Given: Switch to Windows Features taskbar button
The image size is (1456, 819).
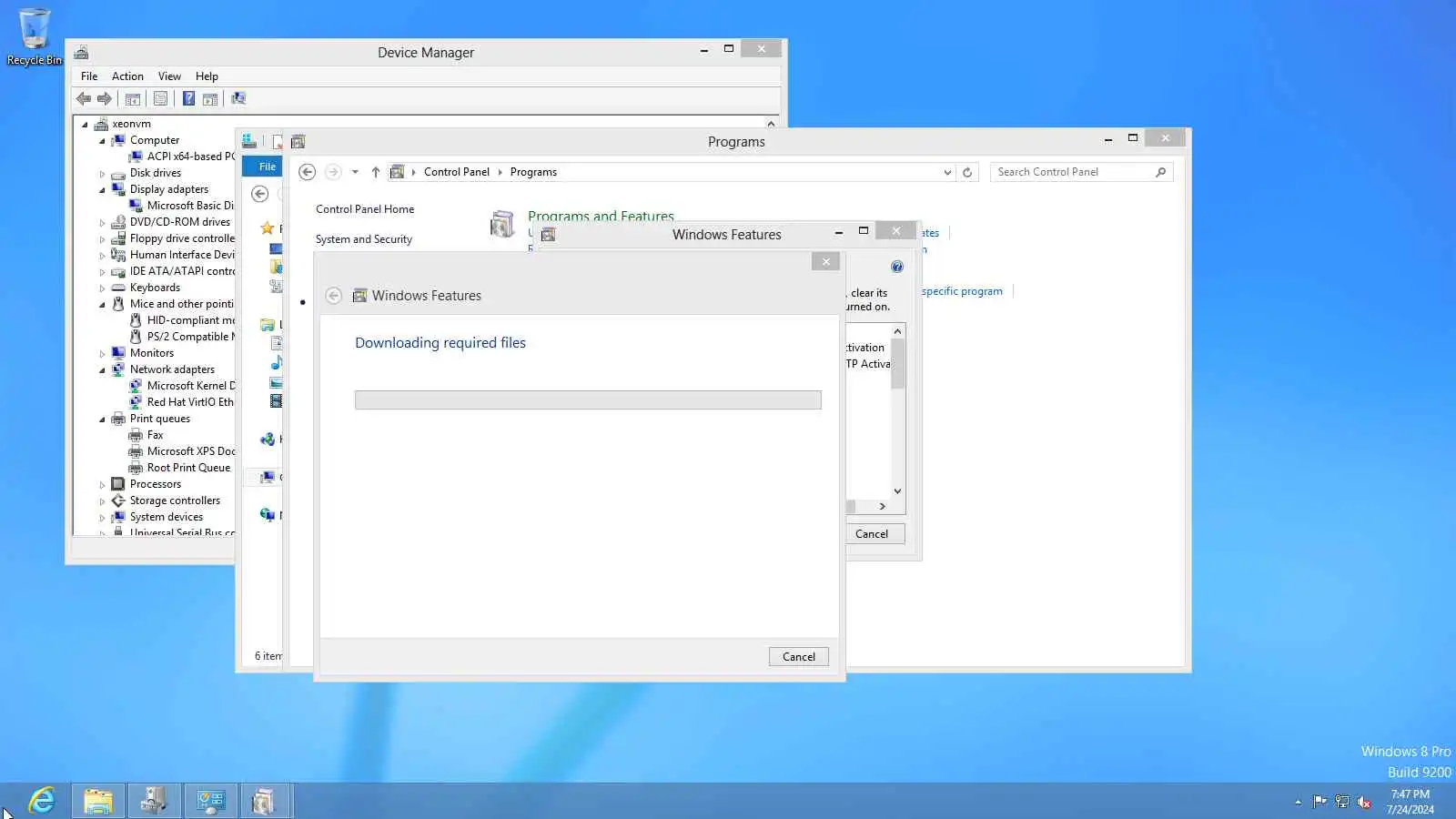Looking at the screenshot, I should tap(264, 801).
